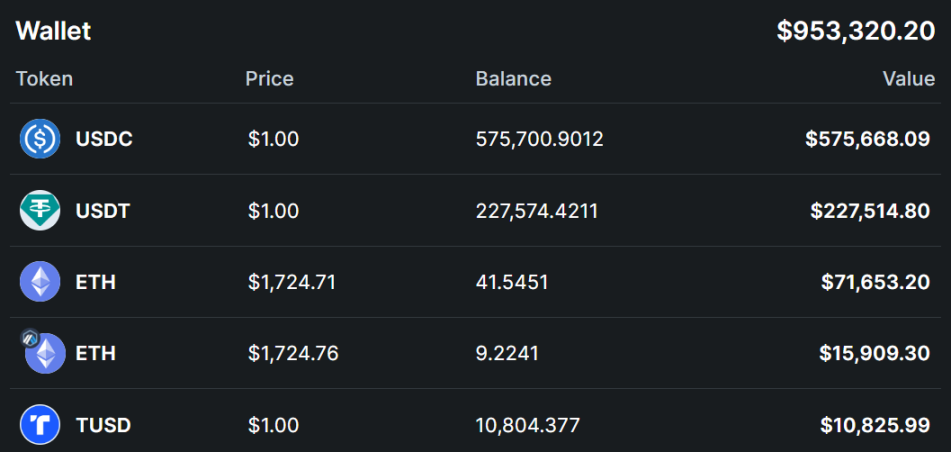Click the USDC token icon
The width and height of the screenshot is (951, 452).
[40, 139]
